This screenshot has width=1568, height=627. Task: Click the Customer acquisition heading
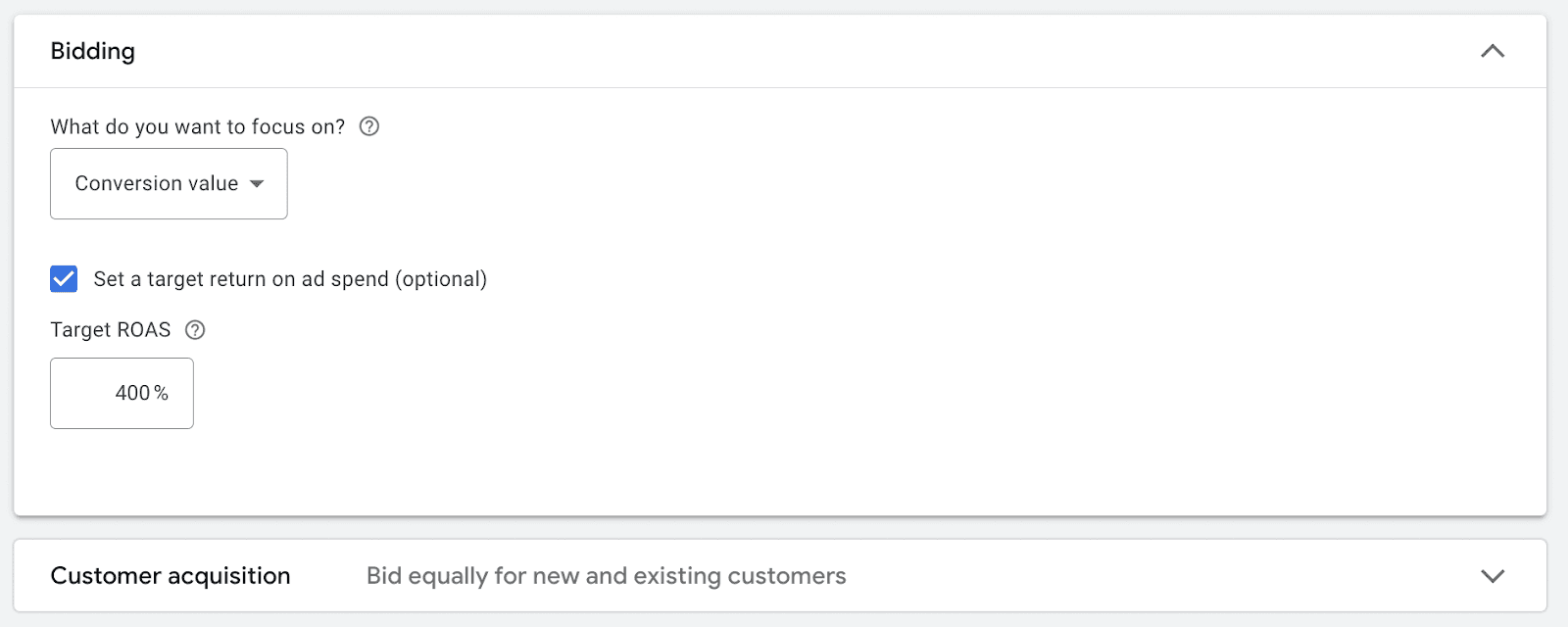point(171,576)
